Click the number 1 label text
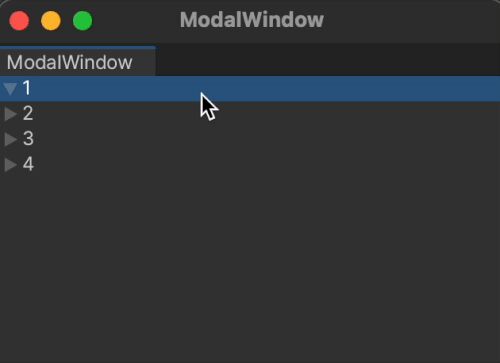The image size is (500, 363). 27,88
